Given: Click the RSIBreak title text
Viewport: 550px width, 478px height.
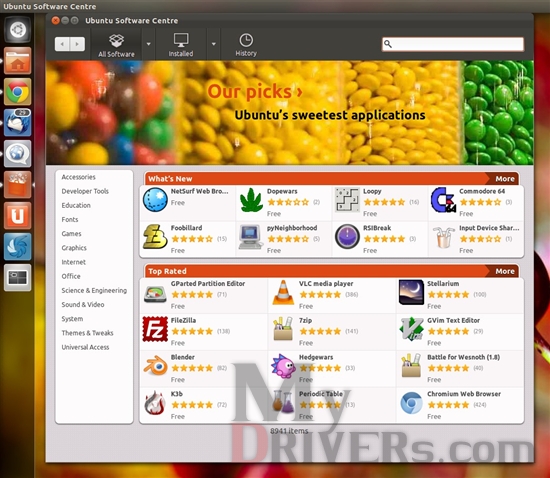Looking at the screenshot, I should point(377,228).
